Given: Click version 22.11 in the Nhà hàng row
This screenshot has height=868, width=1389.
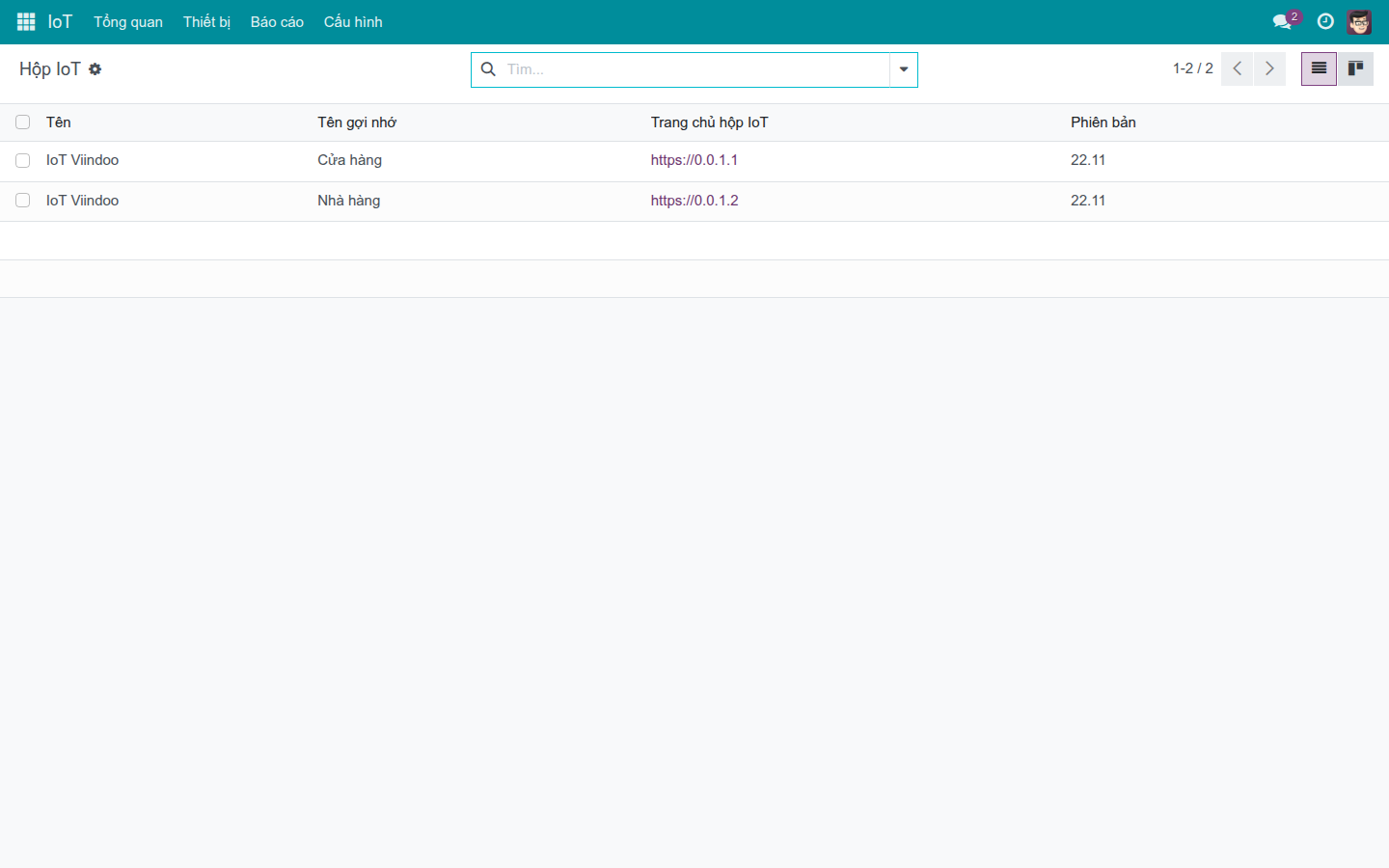Looking at the screenshot, I should 1088,201.
